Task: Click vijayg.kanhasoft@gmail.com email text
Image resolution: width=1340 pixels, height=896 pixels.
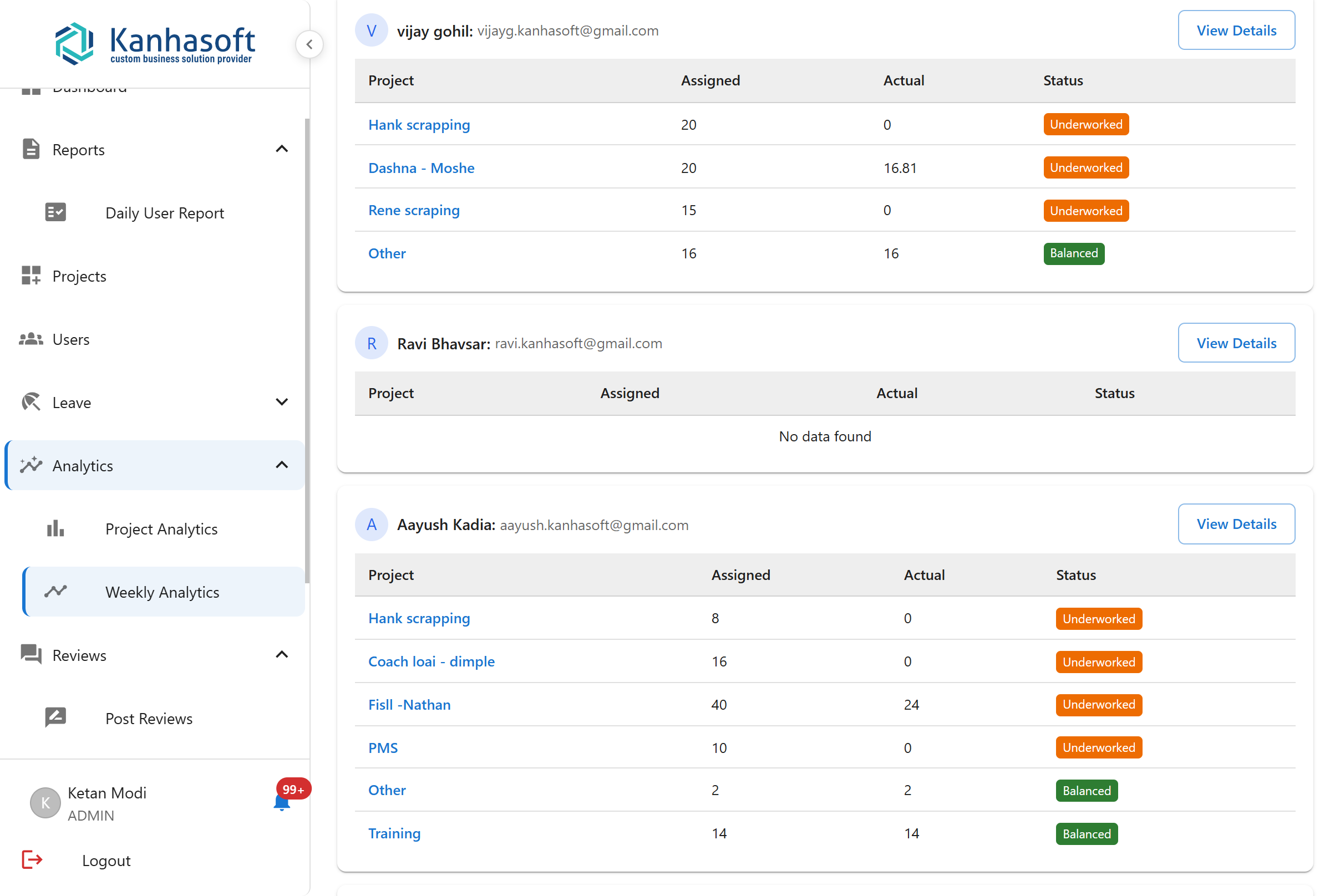Action: point(568,30)
